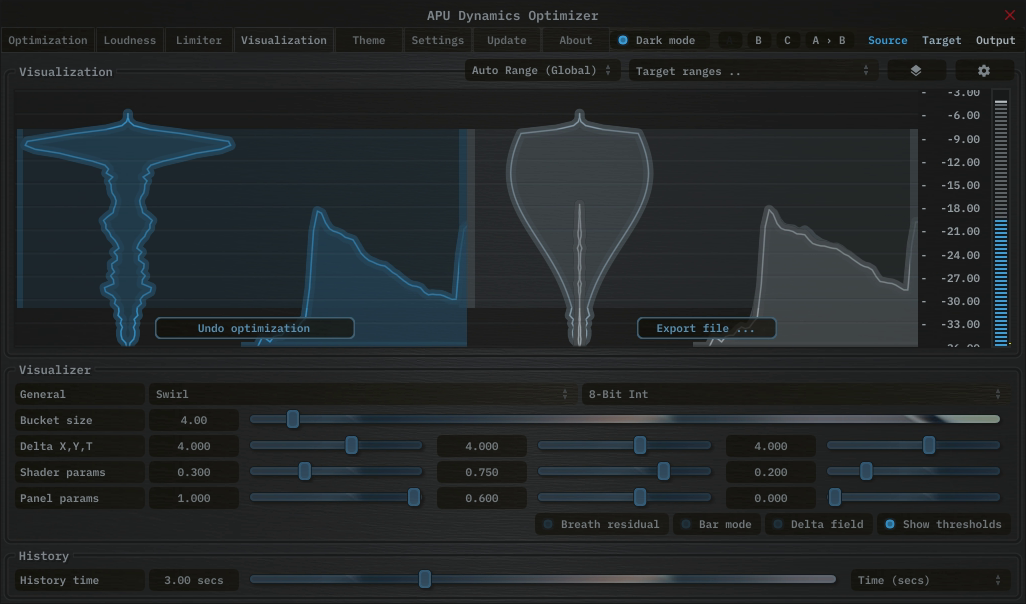1026x604 pixels.
Task: Click the level meter bar on right
Action: (x=1000, y=220)
